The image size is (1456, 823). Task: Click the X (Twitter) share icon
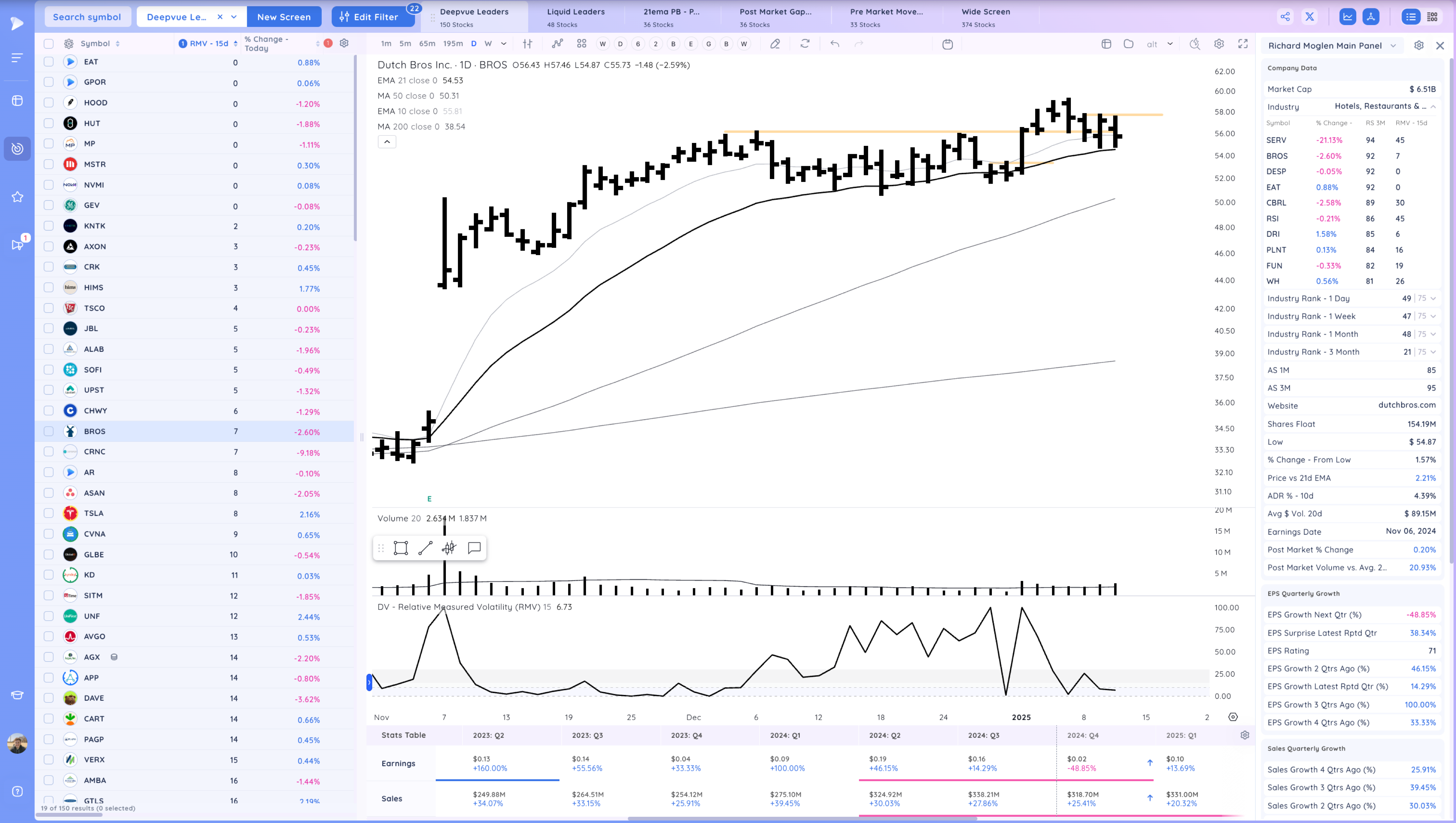pos(1310,17)
